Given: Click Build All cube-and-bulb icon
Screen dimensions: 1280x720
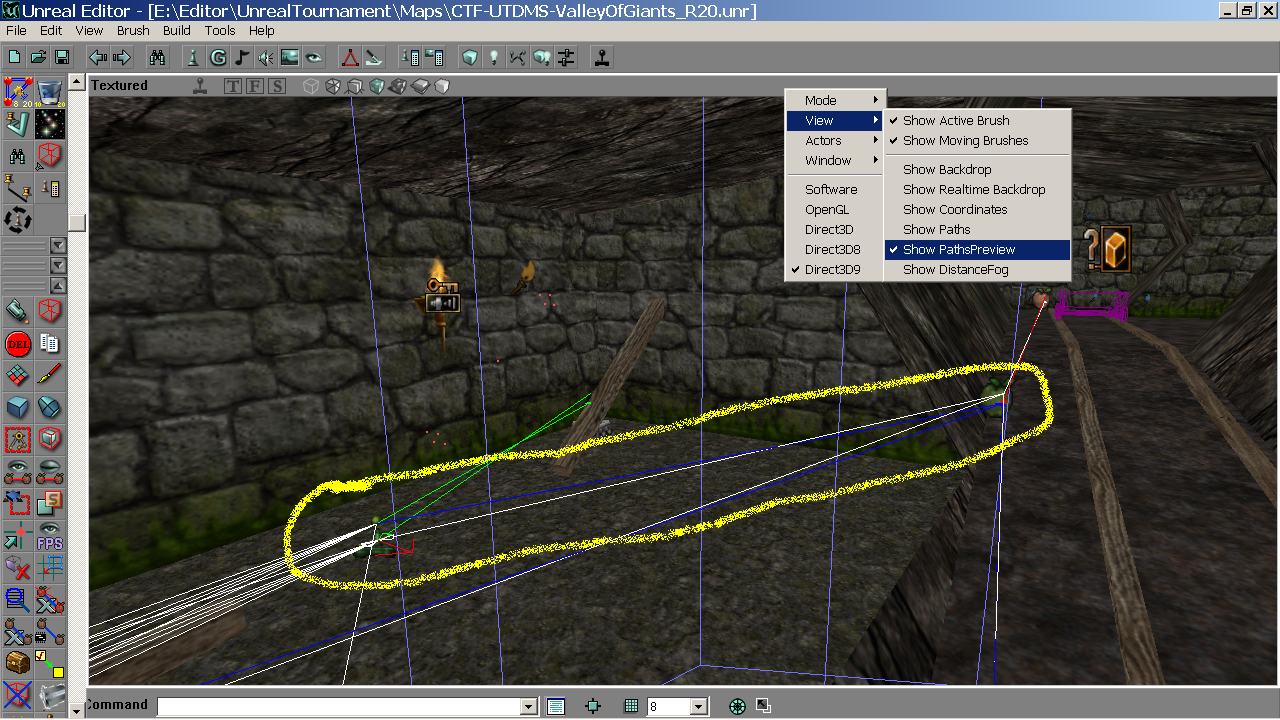Looking at the screenshot, I should point(542,57).
